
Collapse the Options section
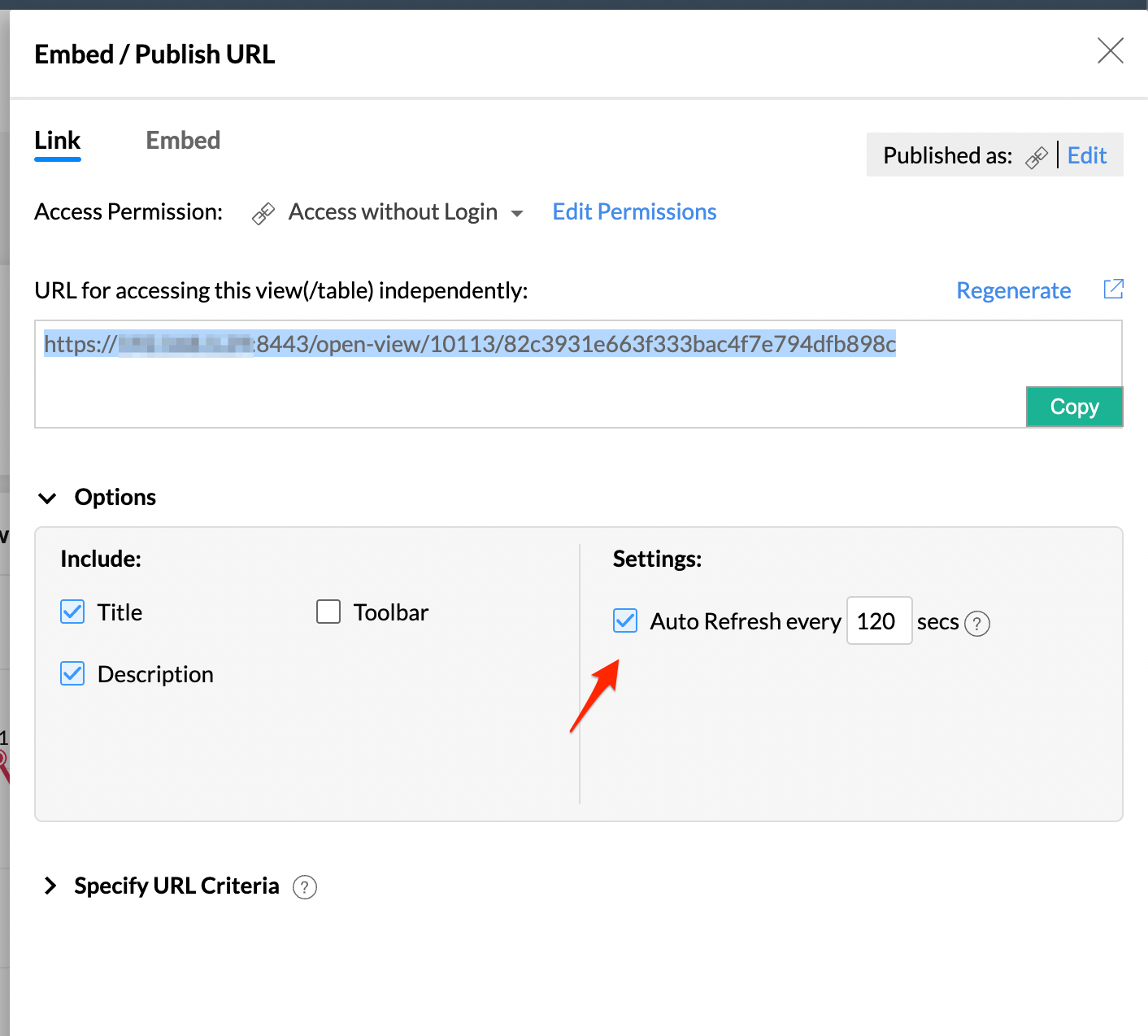[x=48, y=498]
